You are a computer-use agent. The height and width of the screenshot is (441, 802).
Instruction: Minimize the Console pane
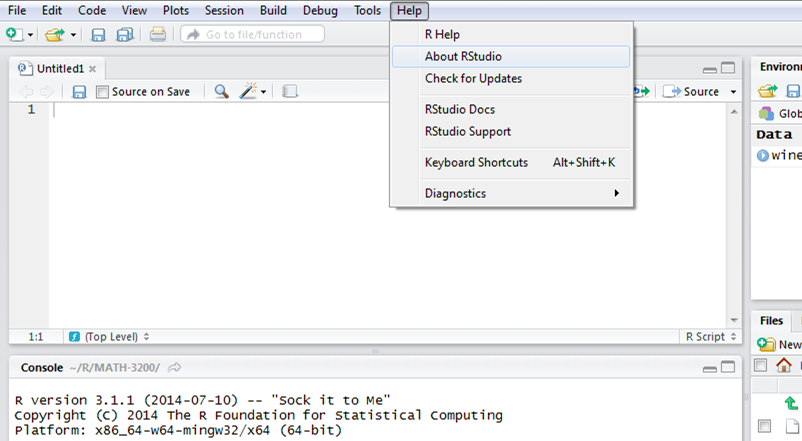[x=709, y=368]
